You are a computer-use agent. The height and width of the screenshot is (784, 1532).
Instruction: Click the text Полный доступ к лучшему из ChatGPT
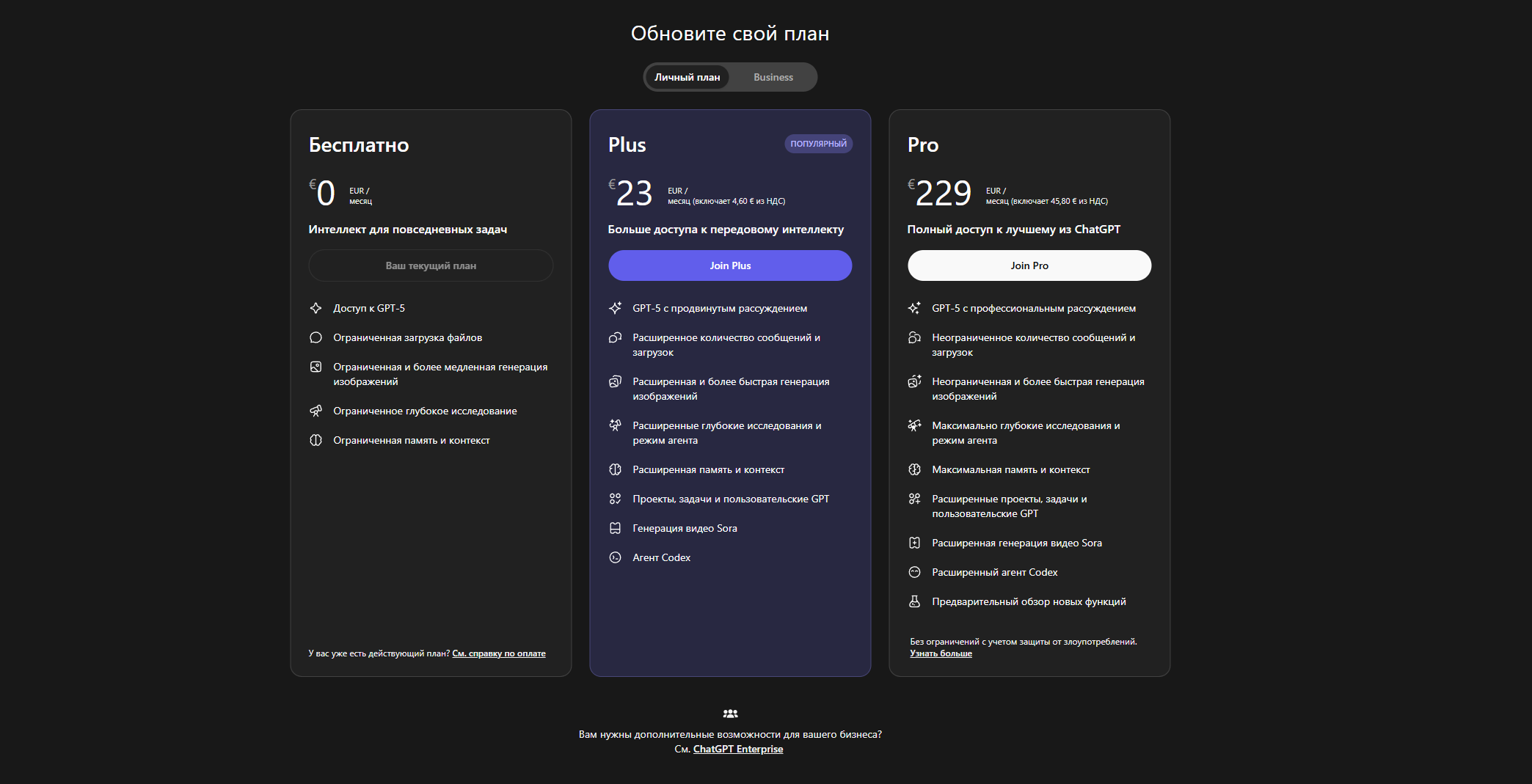click(1014, 230)
